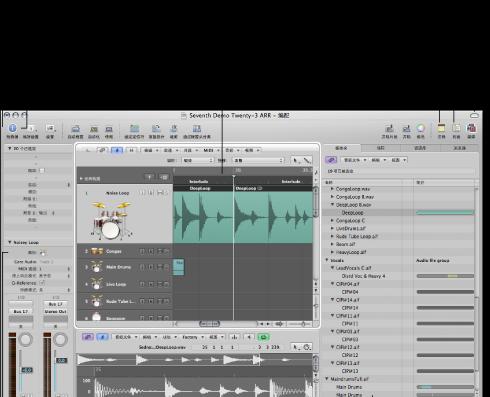
Task: Collapse DeepLoop B.wav in the Bin
Action: click(x=332, y=205)
